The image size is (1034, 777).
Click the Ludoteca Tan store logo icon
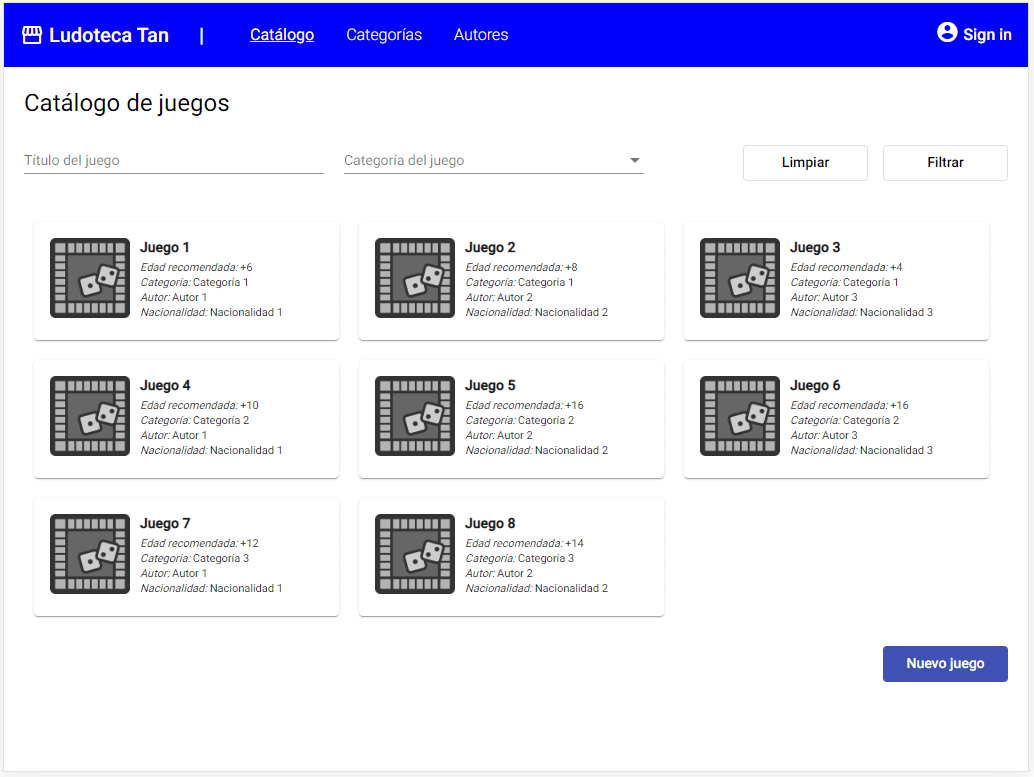[x=33, y=33]
